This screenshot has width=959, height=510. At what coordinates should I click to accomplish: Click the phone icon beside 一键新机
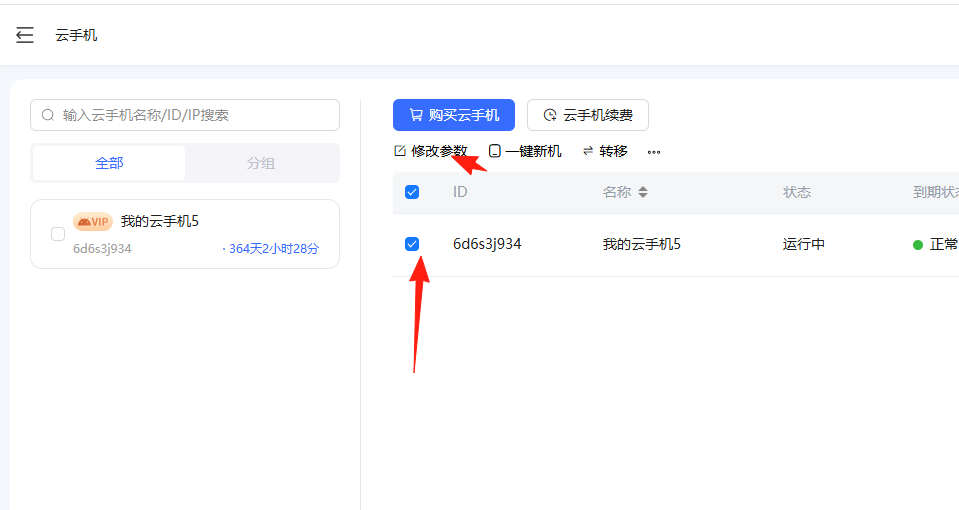(x=495, y=151)
